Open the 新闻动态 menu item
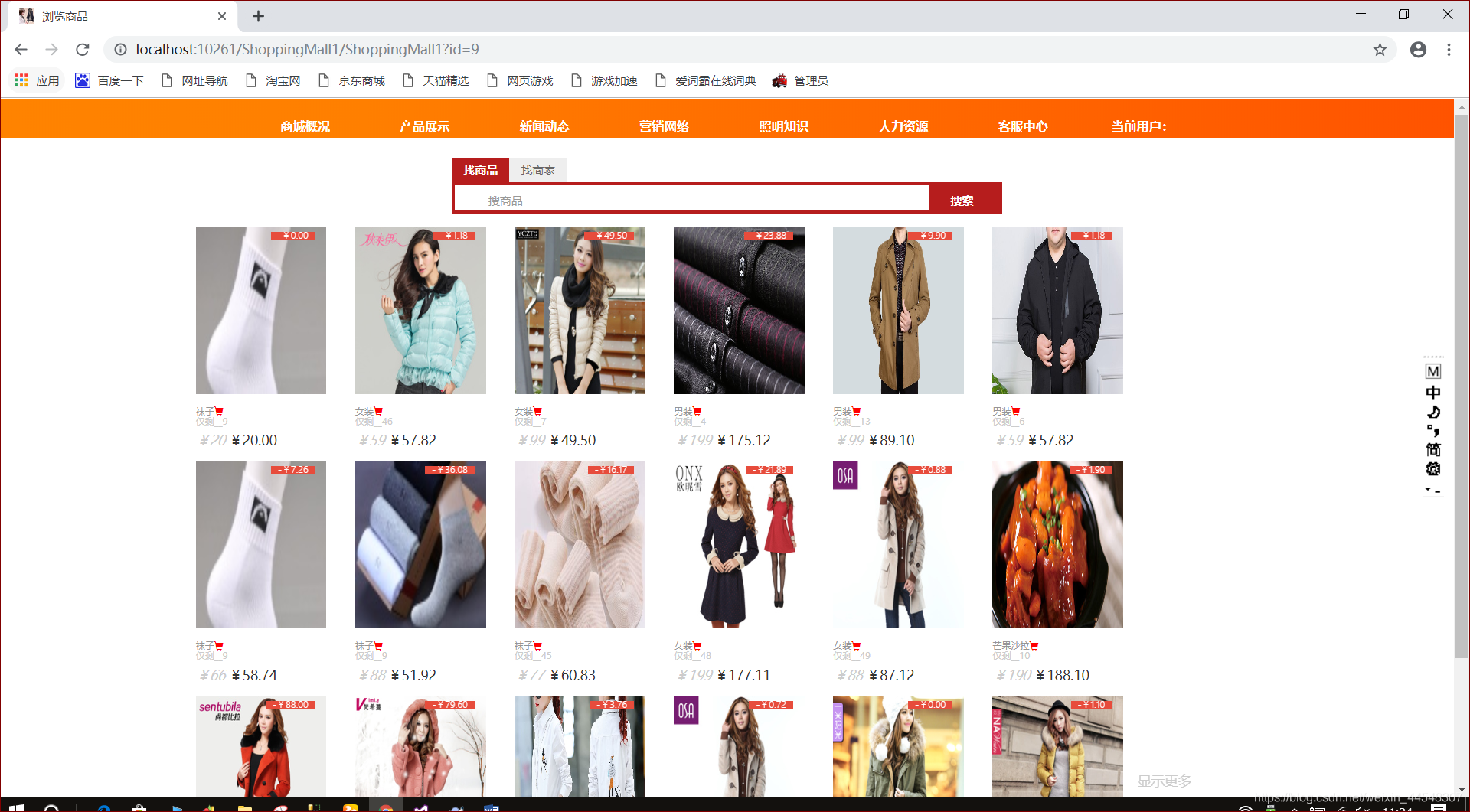This screenshot has width=1470, height=812. click(x=544, y=126)
